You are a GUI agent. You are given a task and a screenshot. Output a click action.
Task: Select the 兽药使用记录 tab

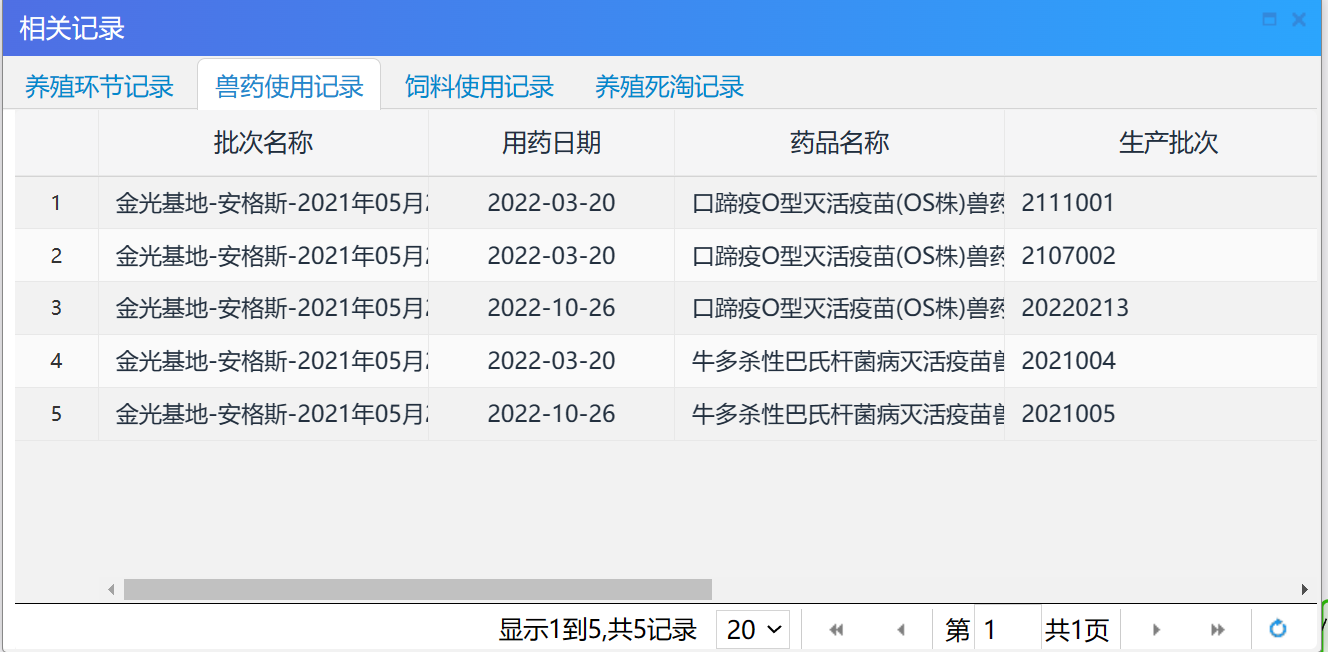point(289,87)
